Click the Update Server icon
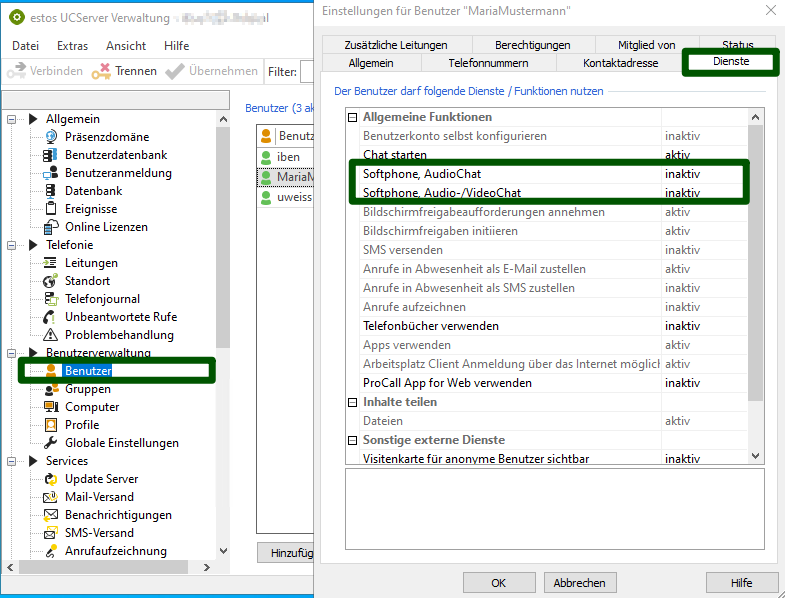This screenshot has height=598, width=785. point(50,479)
